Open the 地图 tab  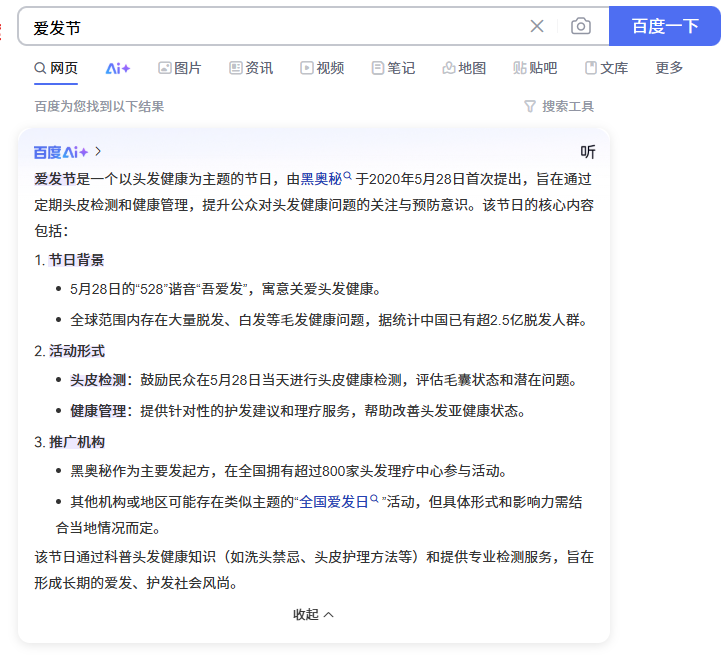[x=464, y=68]
